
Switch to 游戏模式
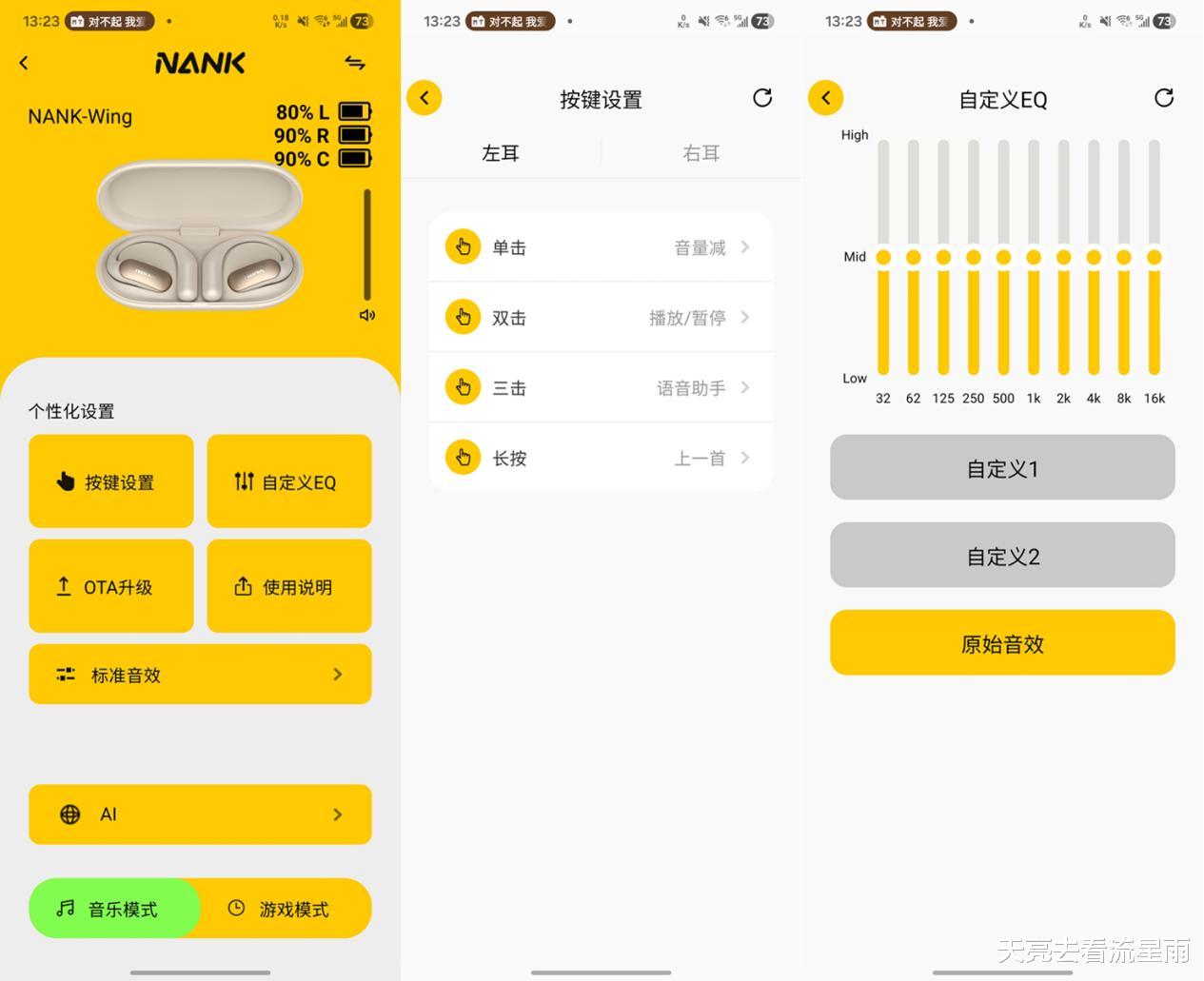click(286, 909)
